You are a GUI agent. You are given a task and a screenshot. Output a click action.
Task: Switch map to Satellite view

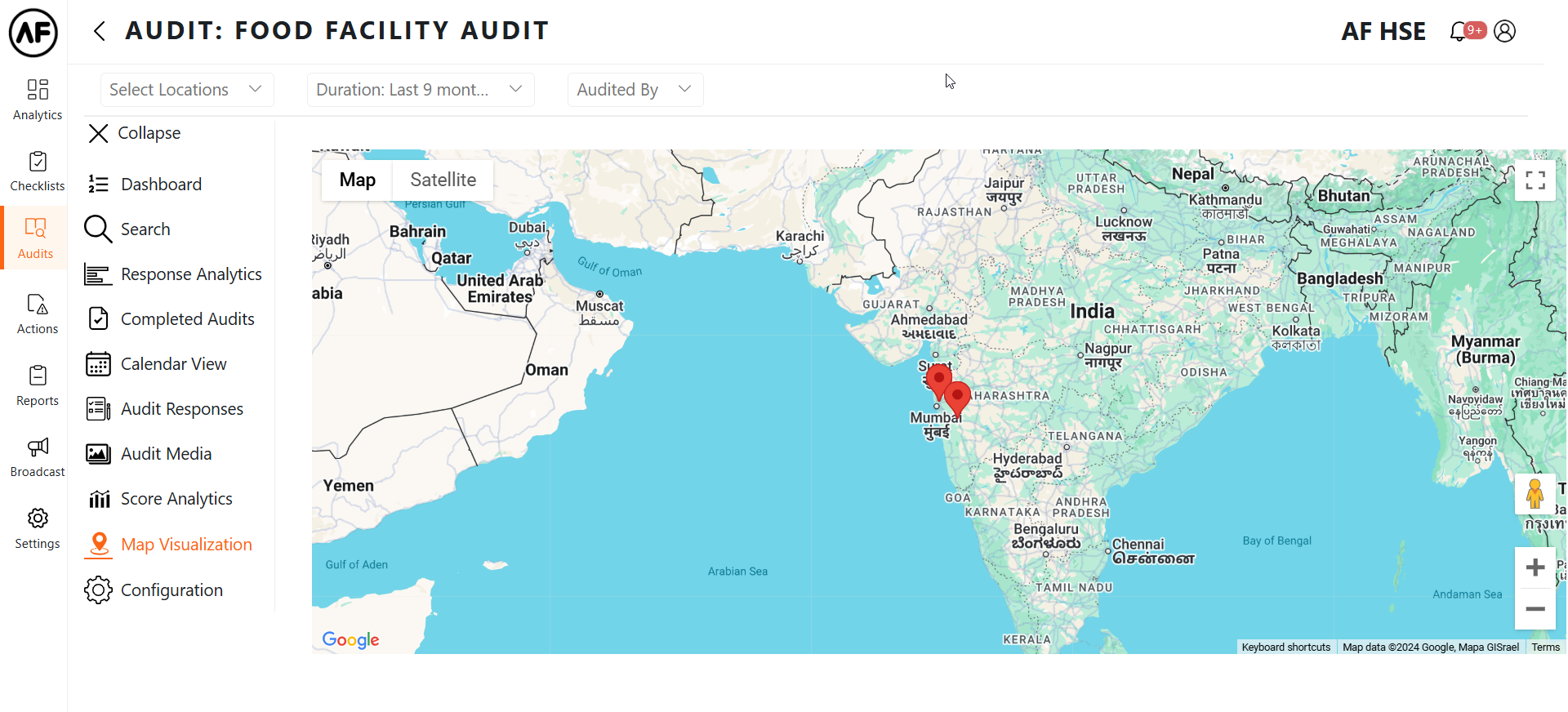coord(443,180)
